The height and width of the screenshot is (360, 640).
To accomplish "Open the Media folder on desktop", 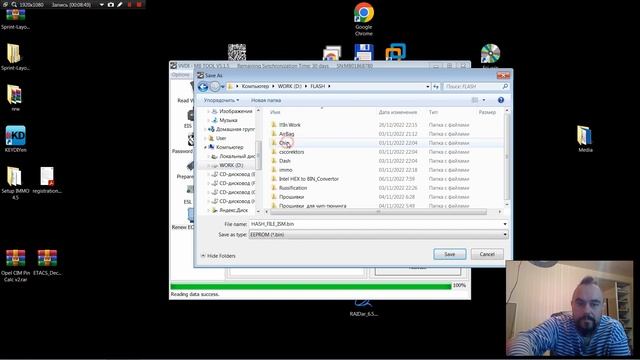I will coord(585,139).
